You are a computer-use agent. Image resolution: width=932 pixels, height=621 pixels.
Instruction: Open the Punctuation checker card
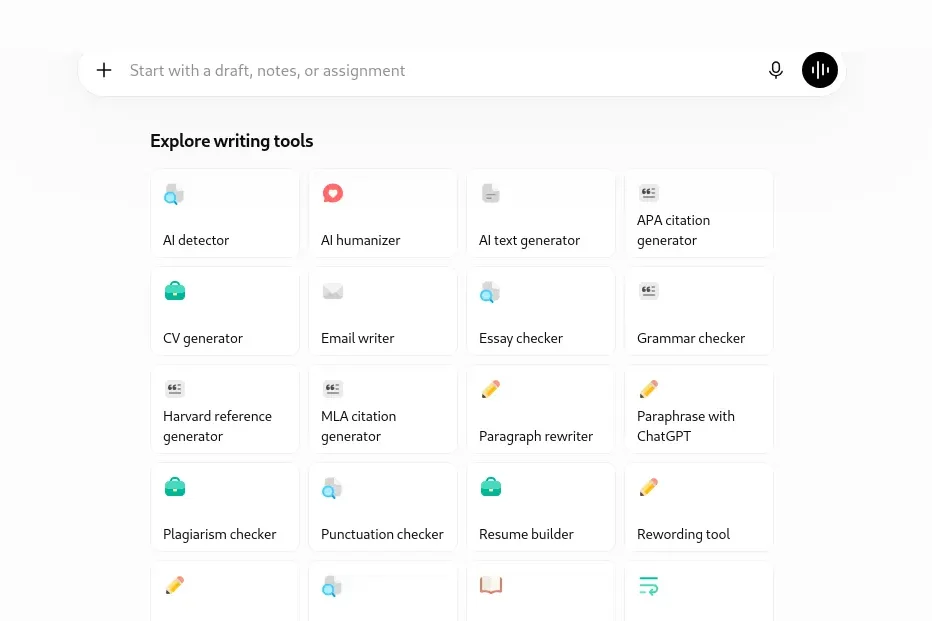coord(383,507)
